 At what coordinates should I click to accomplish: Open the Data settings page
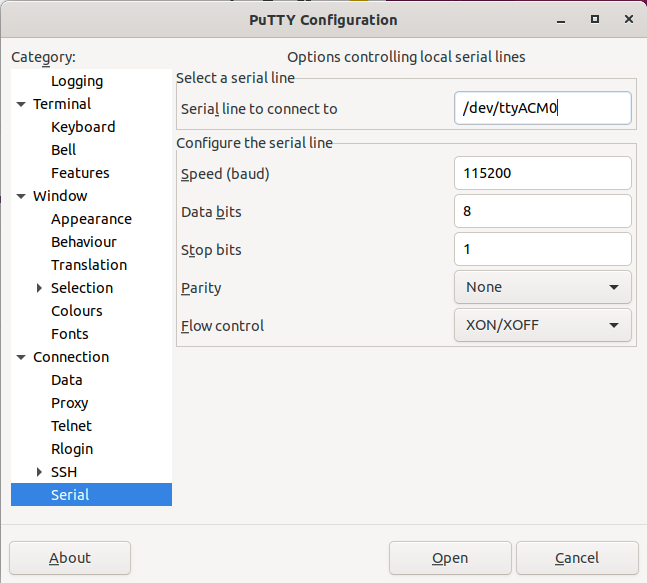66,380
